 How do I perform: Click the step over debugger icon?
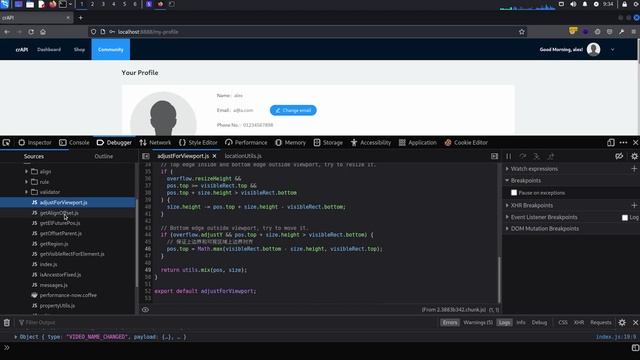coord(522,156)
